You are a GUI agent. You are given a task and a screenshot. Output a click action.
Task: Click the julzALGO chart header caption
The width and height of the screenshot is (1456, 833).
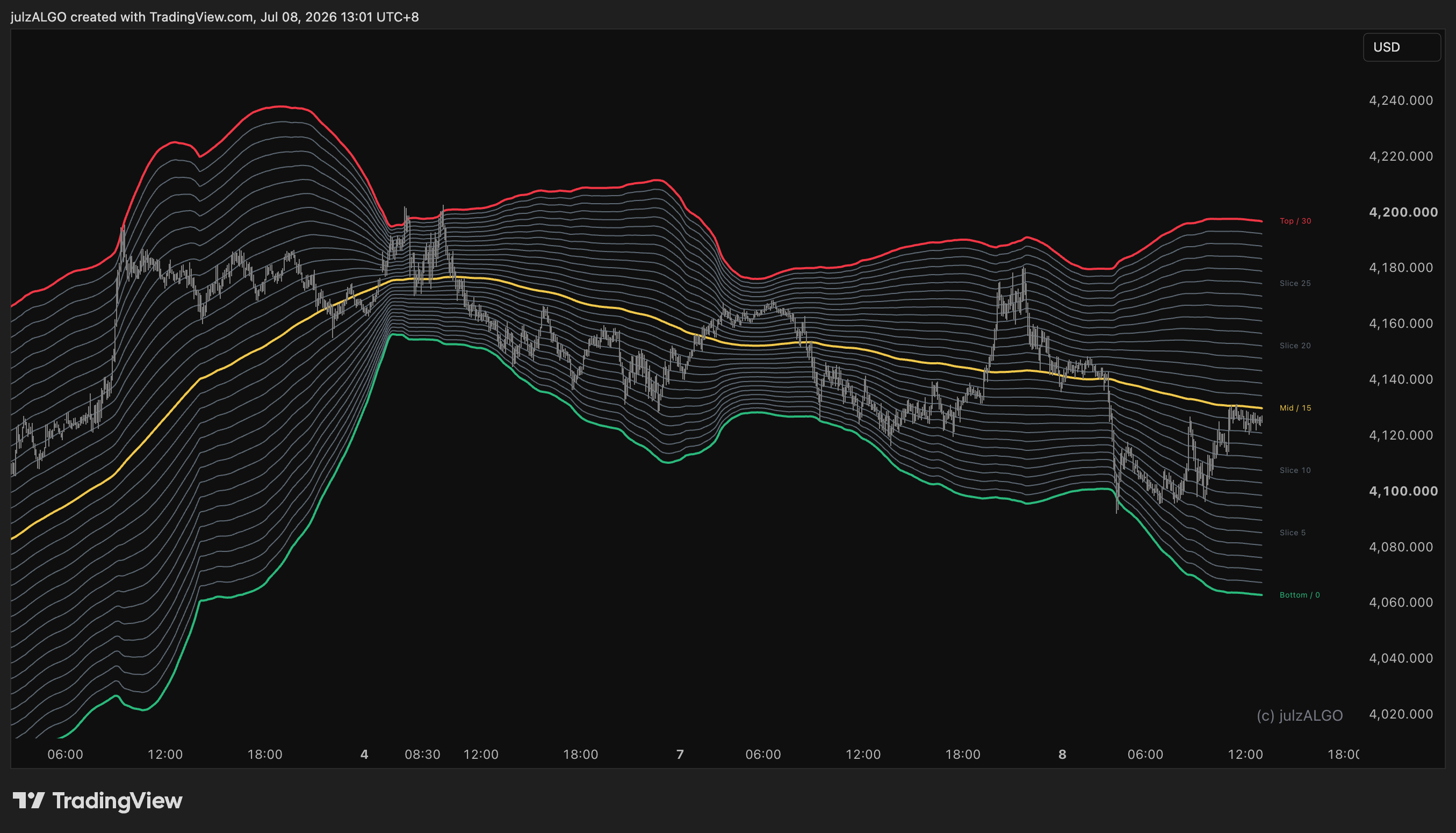[x=214, y=17]
